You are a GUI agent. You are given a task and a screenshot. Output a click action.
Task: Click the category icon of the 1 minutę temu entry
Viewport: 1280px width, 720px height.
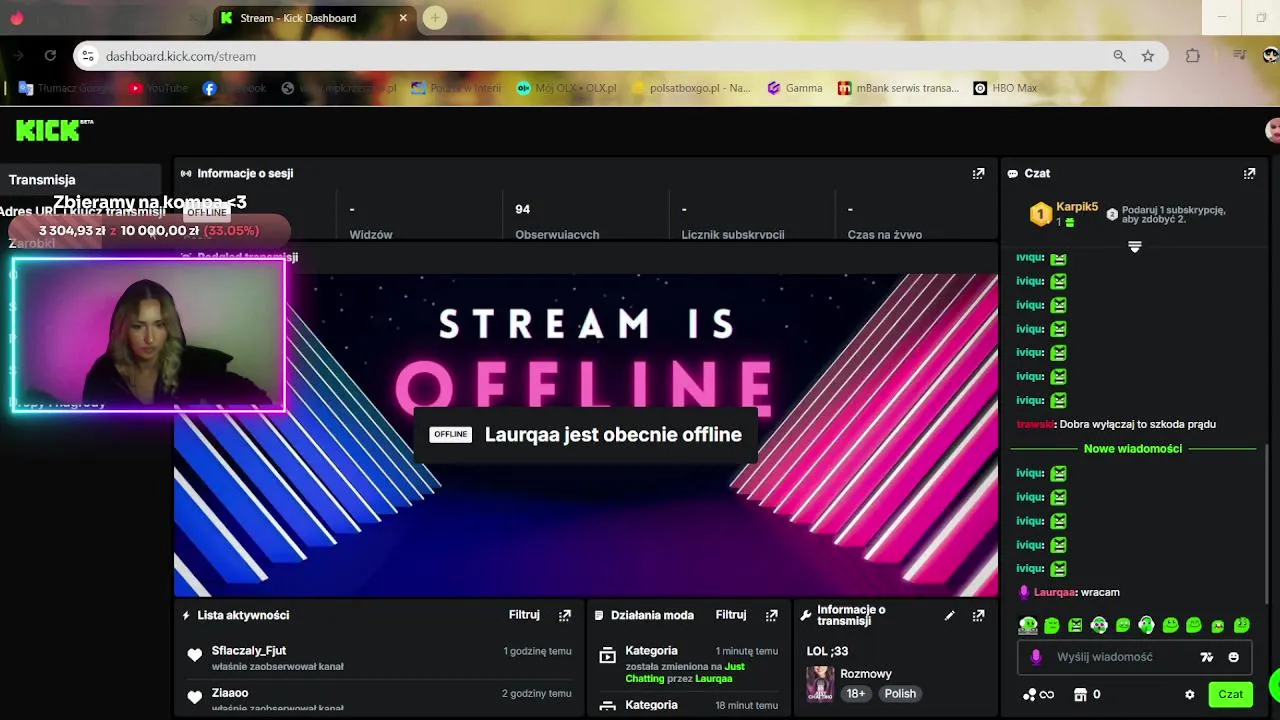click(607, 656)
